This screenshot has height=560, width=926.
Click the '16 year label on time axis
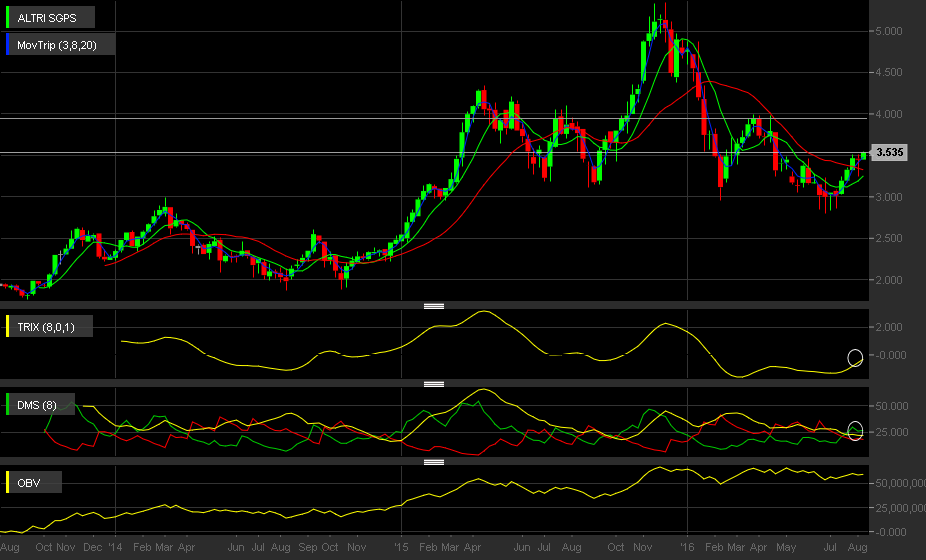(x=687, y=547)
